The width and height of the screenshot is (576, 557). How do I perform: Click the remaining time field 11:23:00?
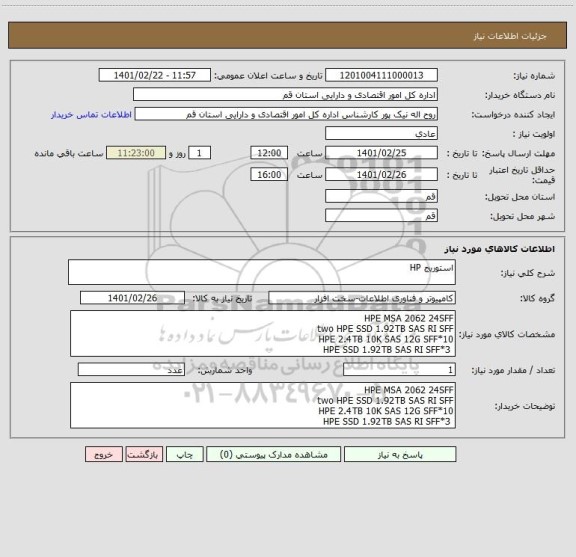pyautogui.click(x=136, y=153)
